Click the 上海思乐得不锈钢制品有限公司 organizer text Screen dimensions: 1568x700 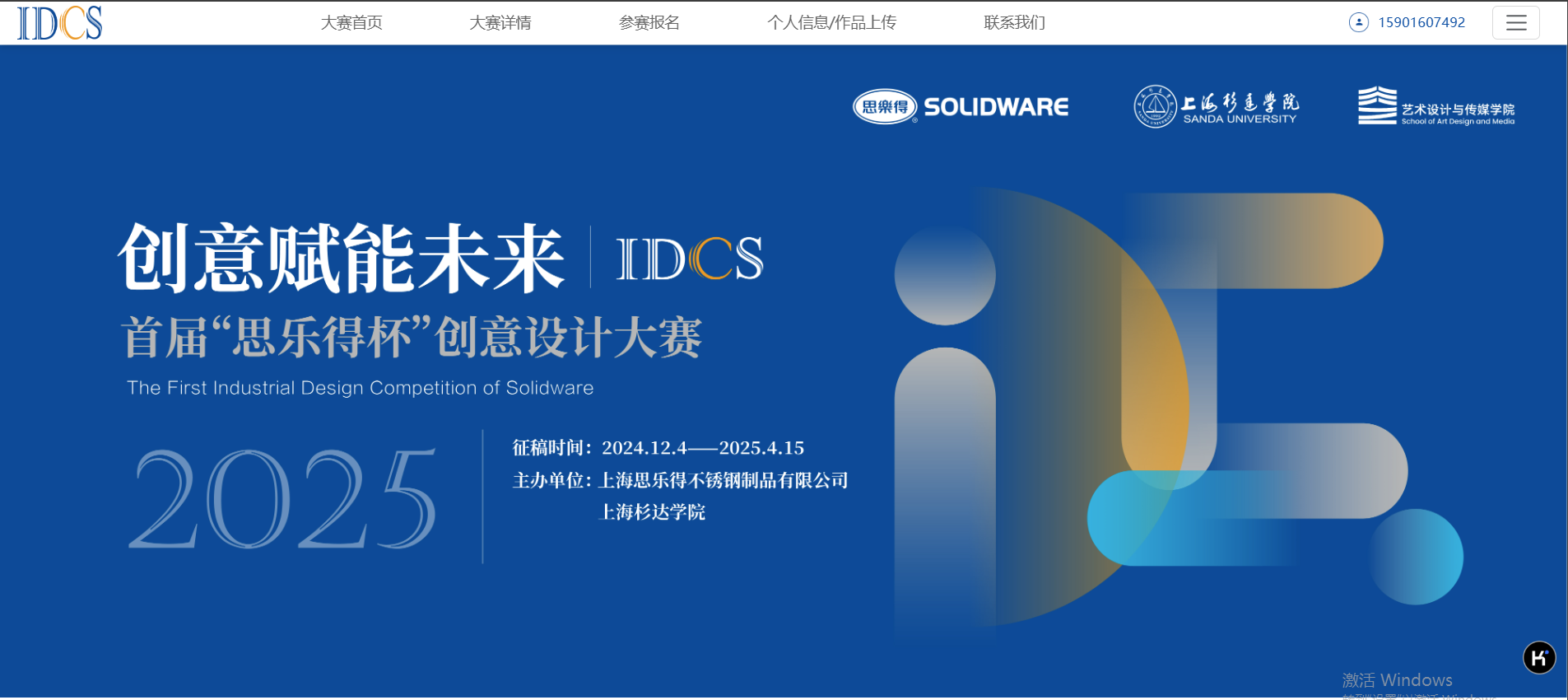[724, 480]
